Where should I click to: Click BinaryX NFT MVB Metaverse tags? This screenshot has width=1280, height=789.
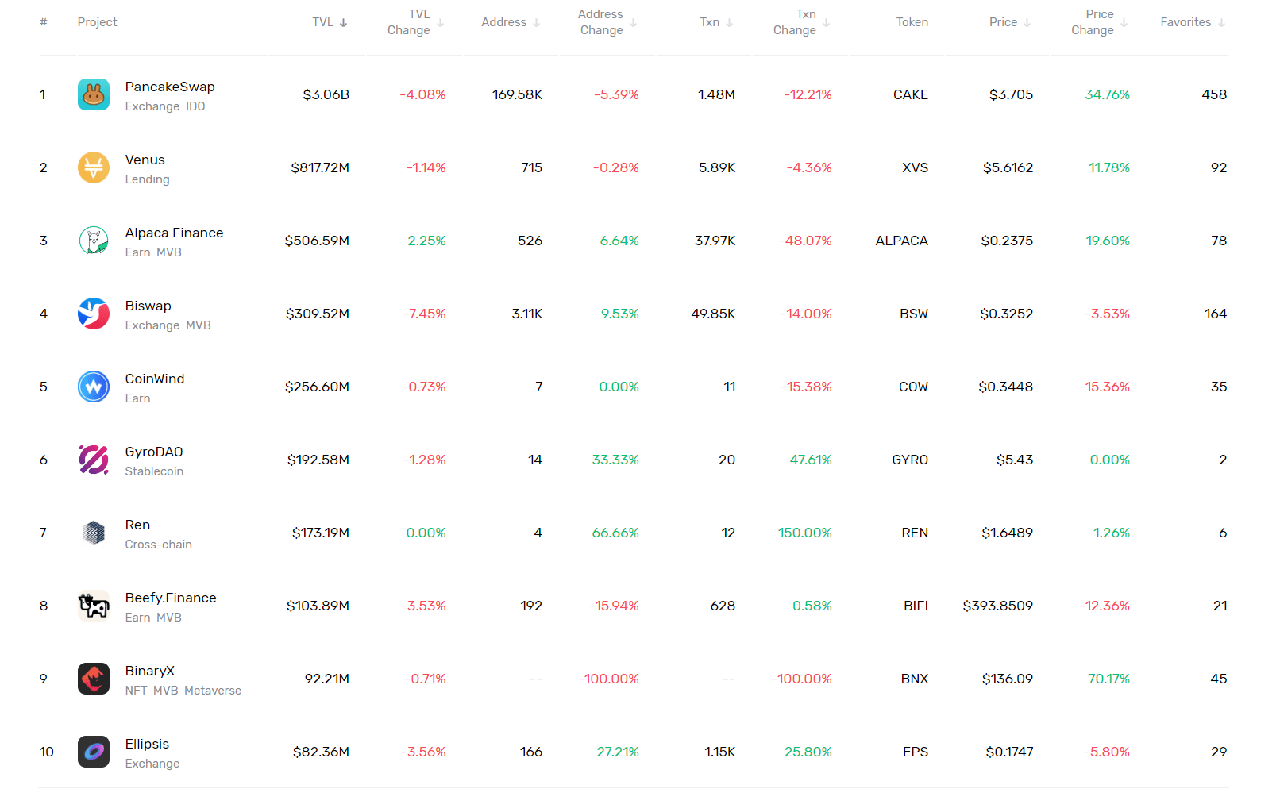(x=183, y=690)
